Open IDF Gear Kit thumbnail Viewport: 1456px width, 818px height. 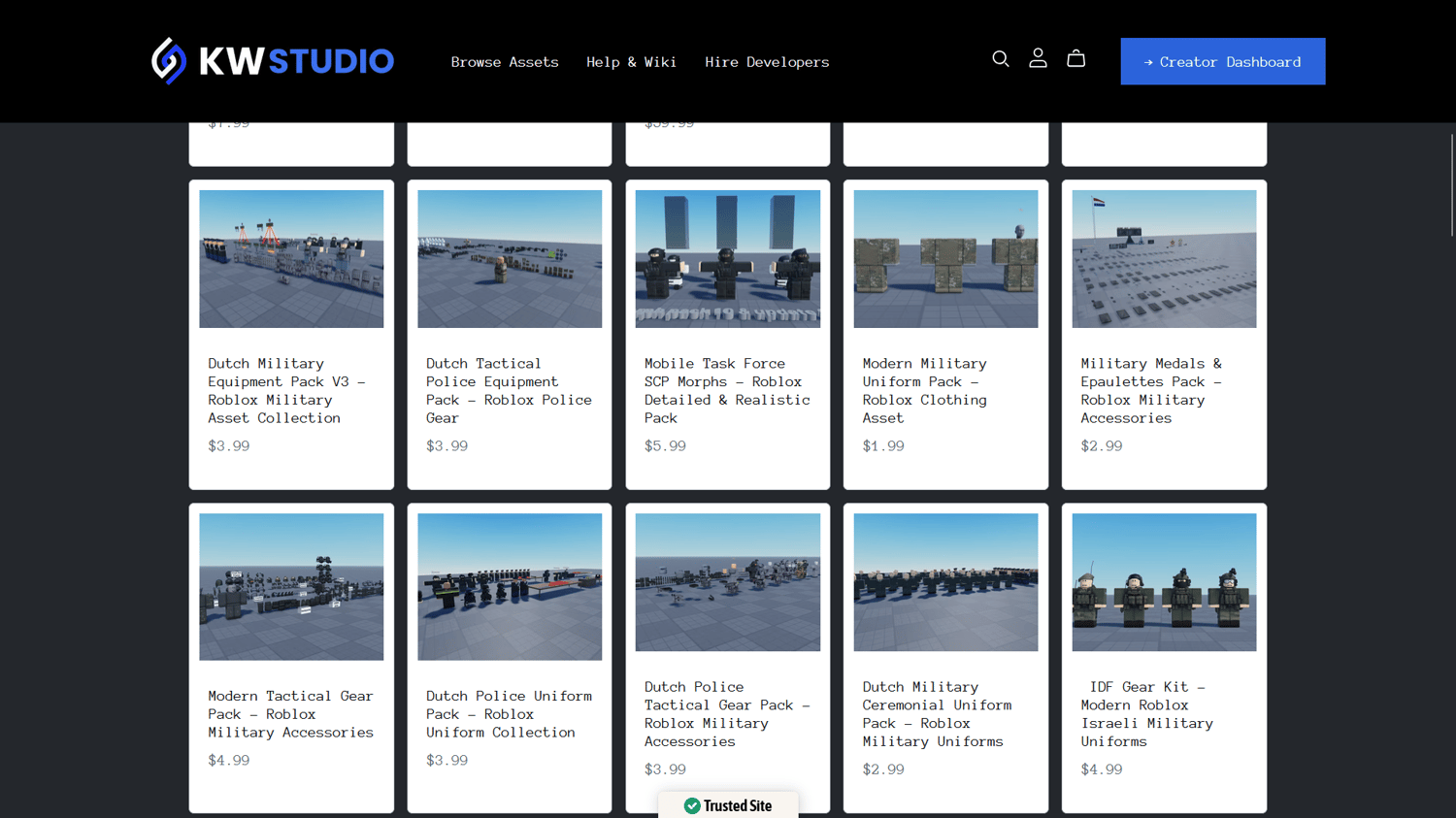pos(1165,582)
